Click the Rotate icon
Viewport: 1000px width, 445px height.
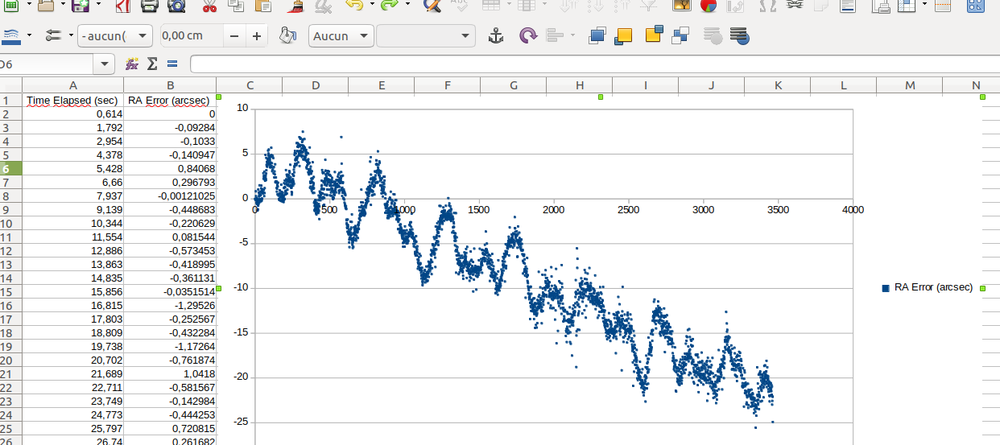pyautogui.click(x=527, y=36)
